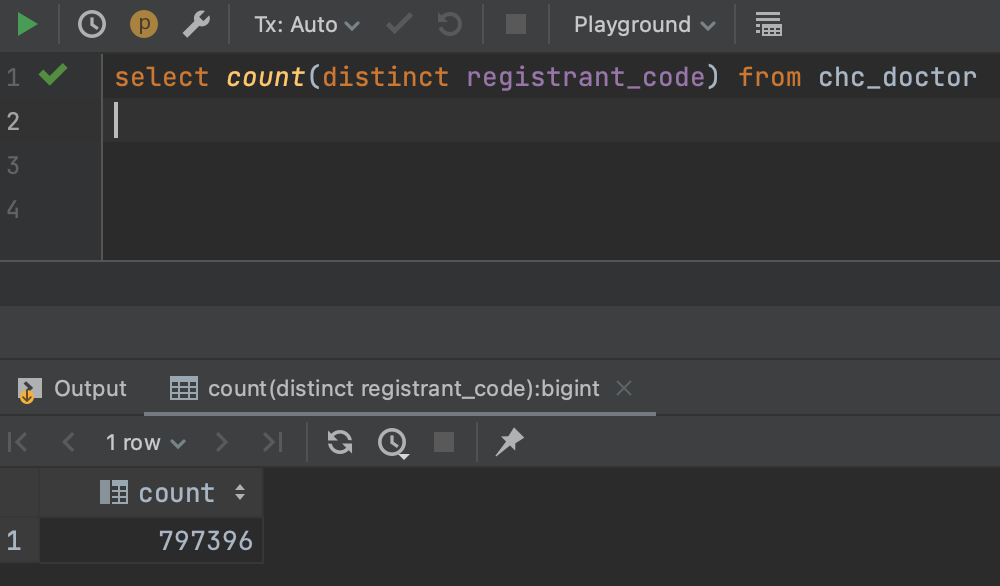
Task: Open settings via the wrench icon
Action: [196, 25]
